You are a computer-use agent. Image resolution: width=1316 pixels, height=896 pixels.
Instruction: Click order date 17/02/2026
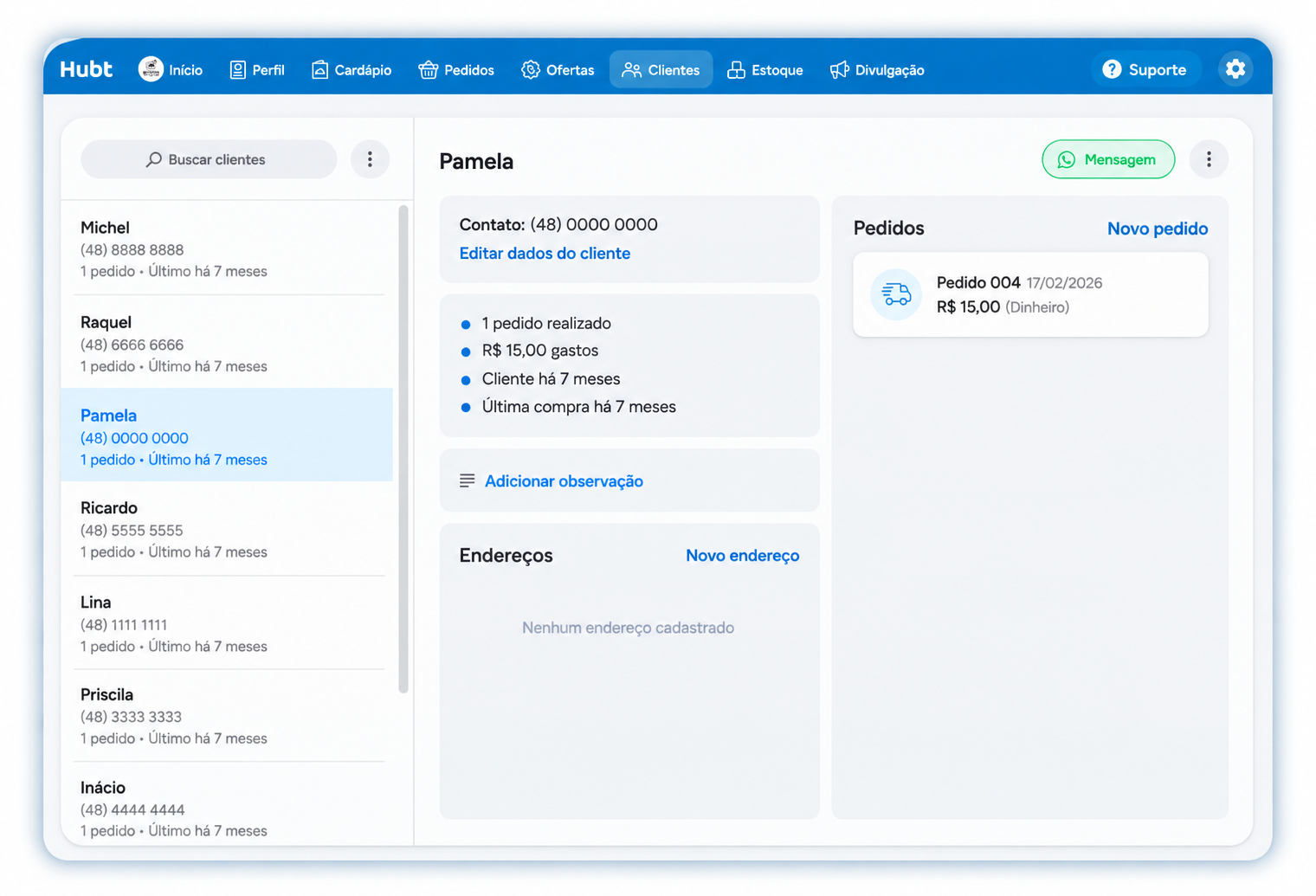1064,283
